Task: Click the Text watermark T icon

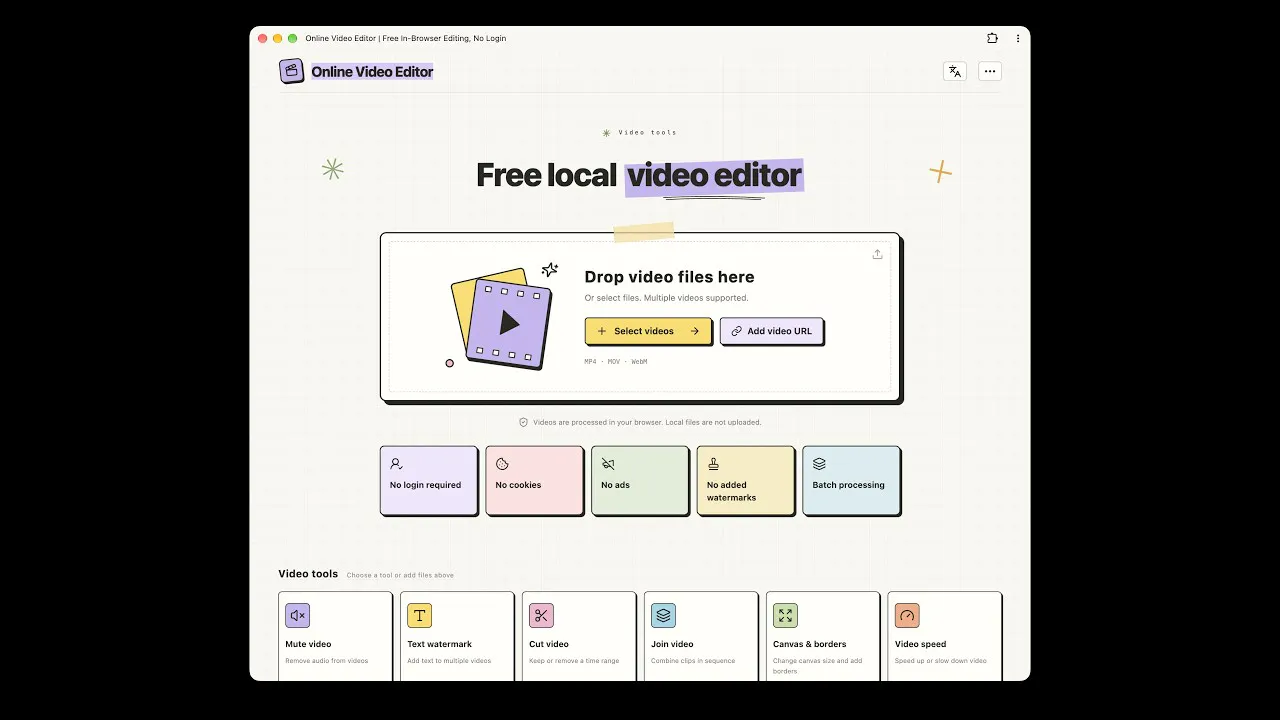Action: pyautogui.click(x=419, y=615)
